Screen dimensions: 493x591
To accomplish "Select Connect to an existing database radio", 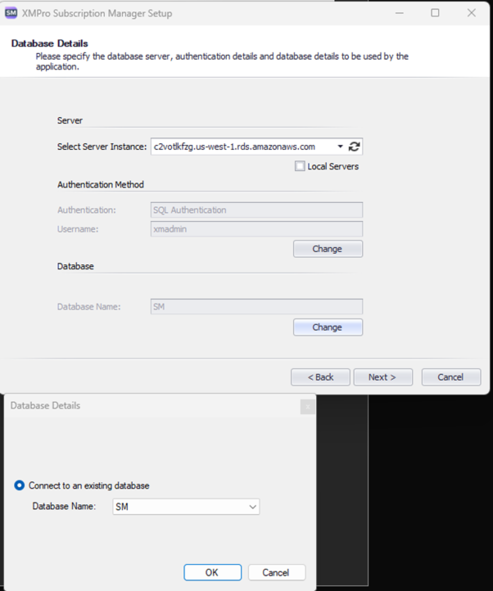I will point(19,485).
